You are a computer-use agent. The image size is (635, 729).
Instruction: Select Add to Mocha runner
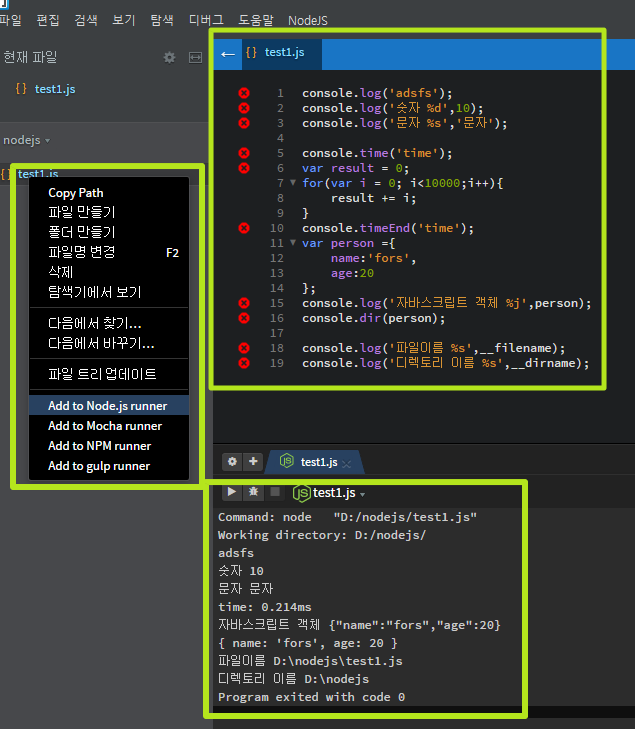tap(109, 425)
